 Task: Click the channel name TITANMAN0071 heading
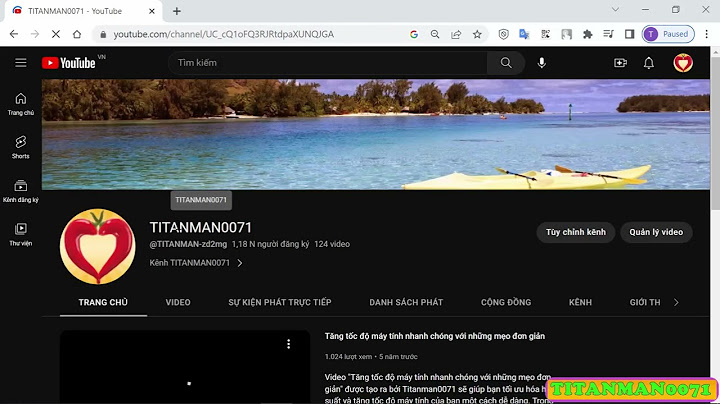(201, 228)
